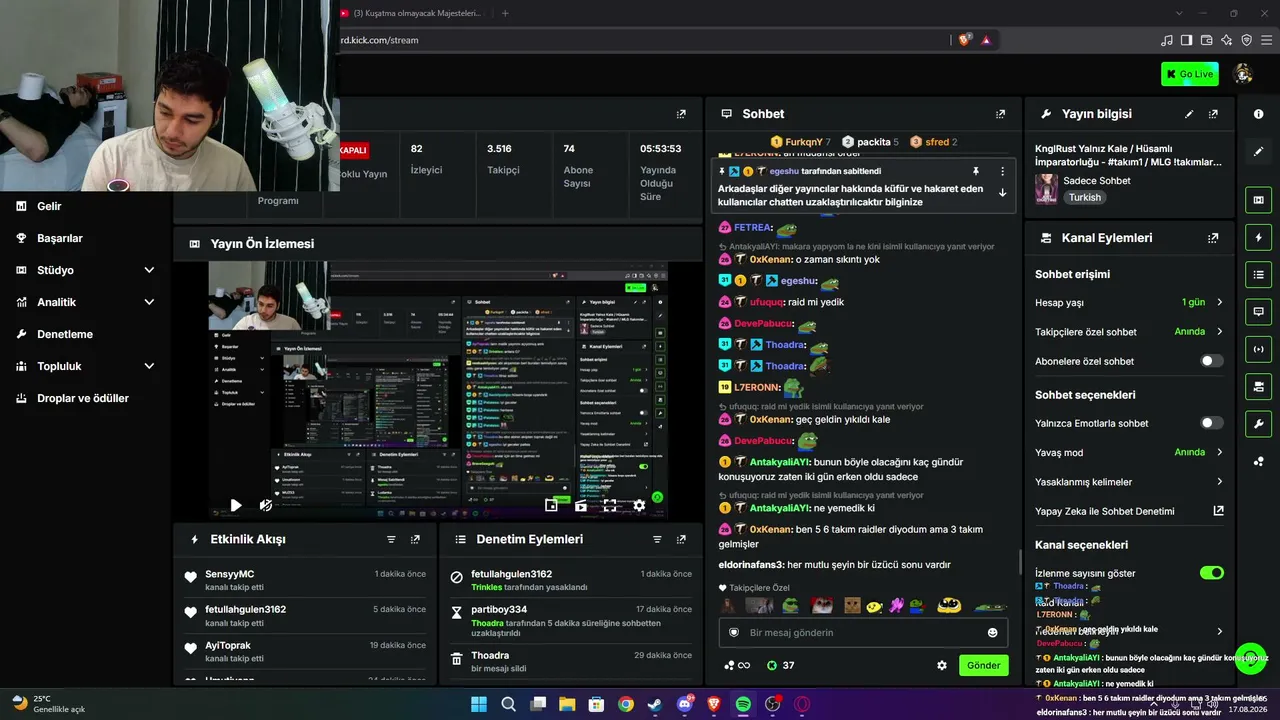
Task: Open the browser tab list chevron
Action: click(1179, 13)
